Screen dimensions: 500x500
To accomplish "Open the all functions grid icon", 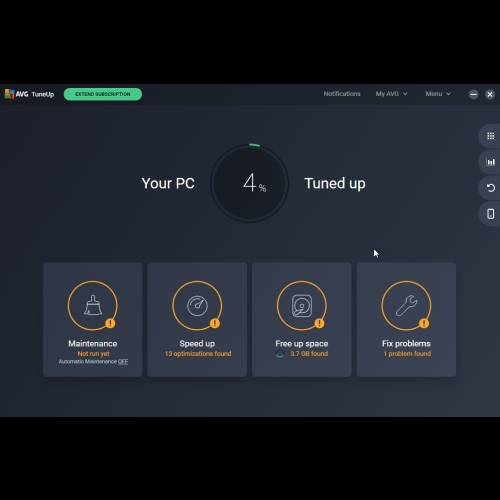I will 490,136.
